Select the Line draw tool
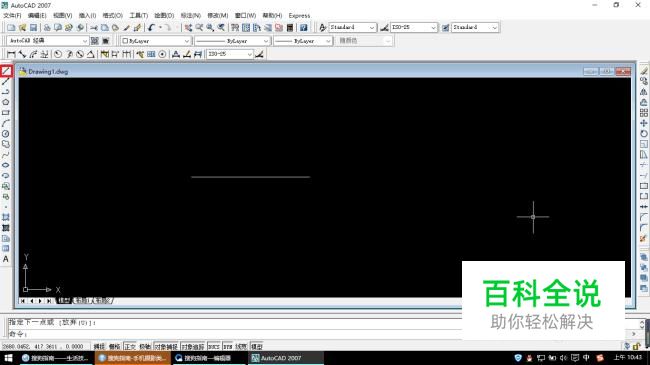 (6, 71)
